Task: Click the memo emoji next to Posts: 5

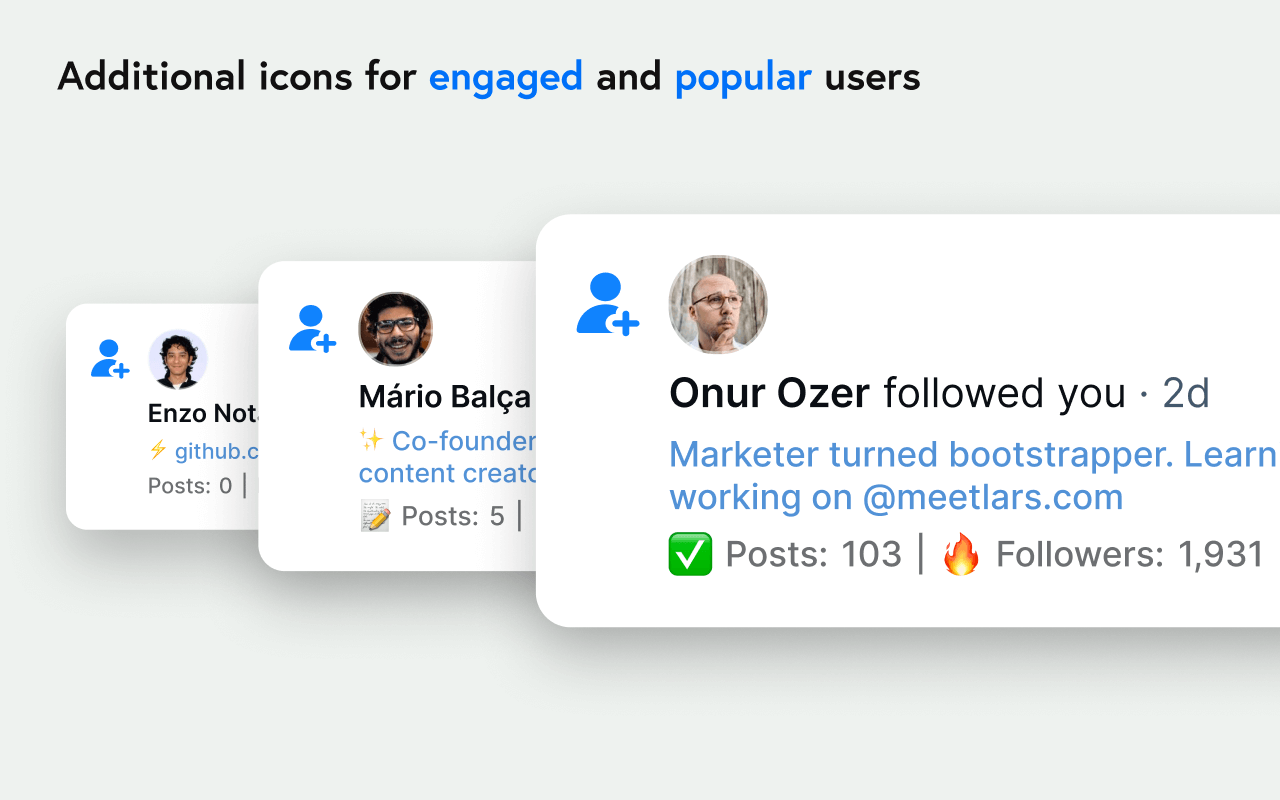Action: (x=375, y=516)
